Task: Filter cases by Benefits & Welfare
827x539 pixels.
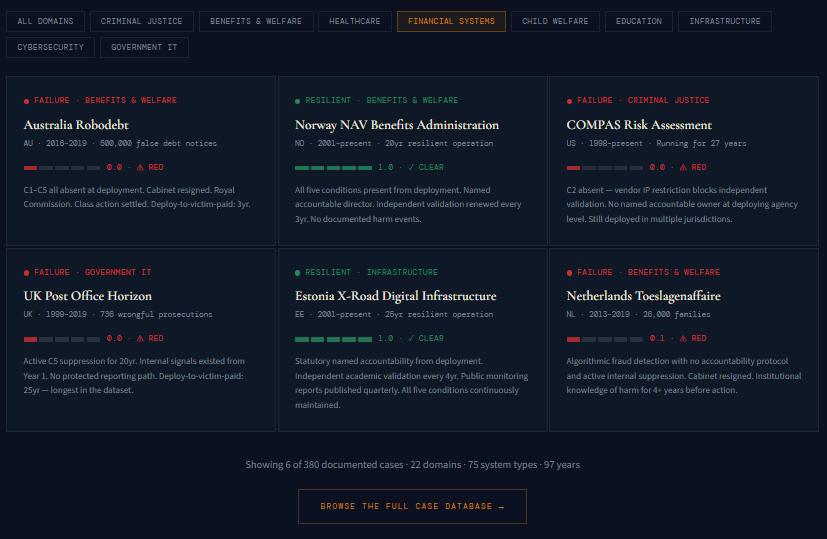Action: (x=256, y=22)
